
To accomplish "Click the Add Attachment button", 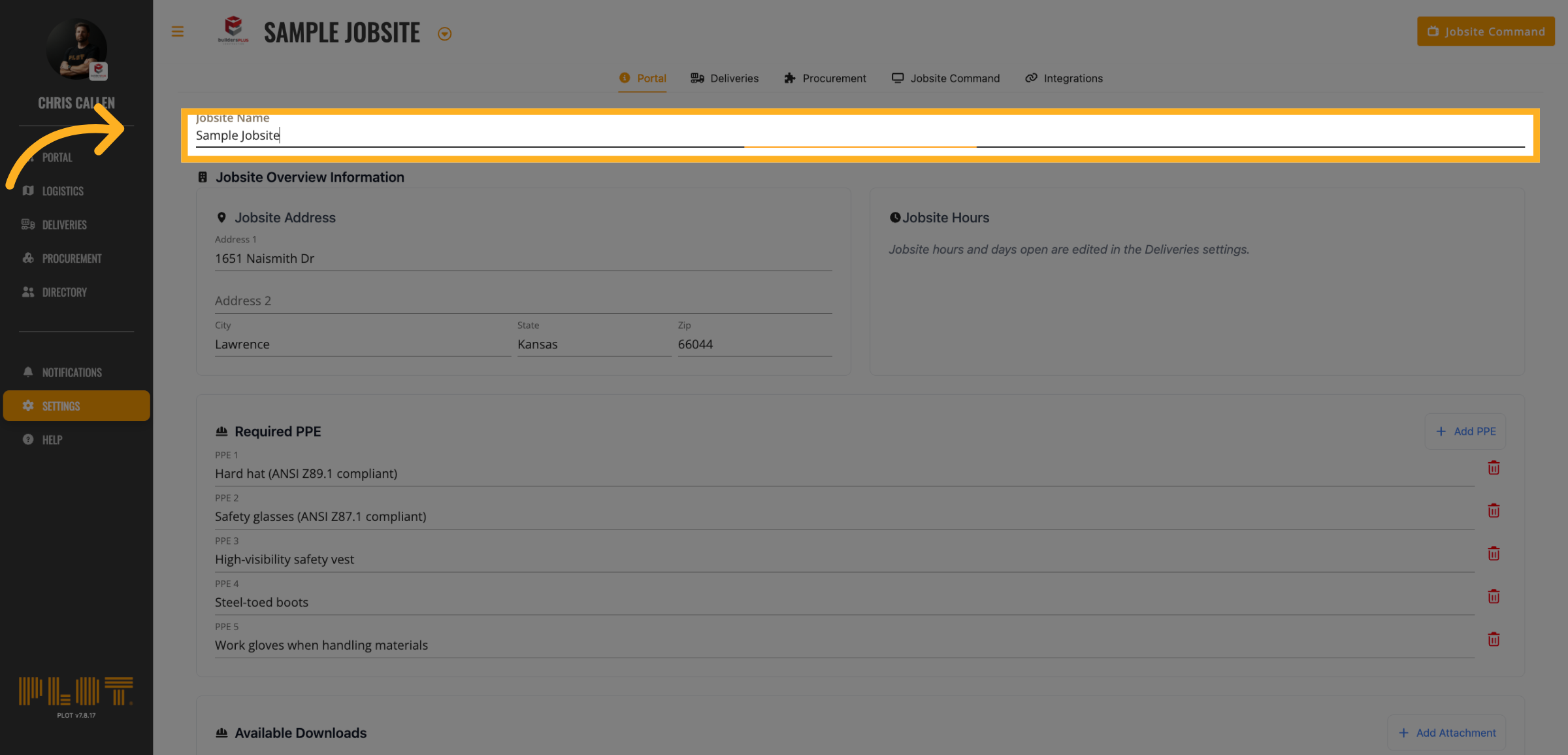I will [1446, 733].
